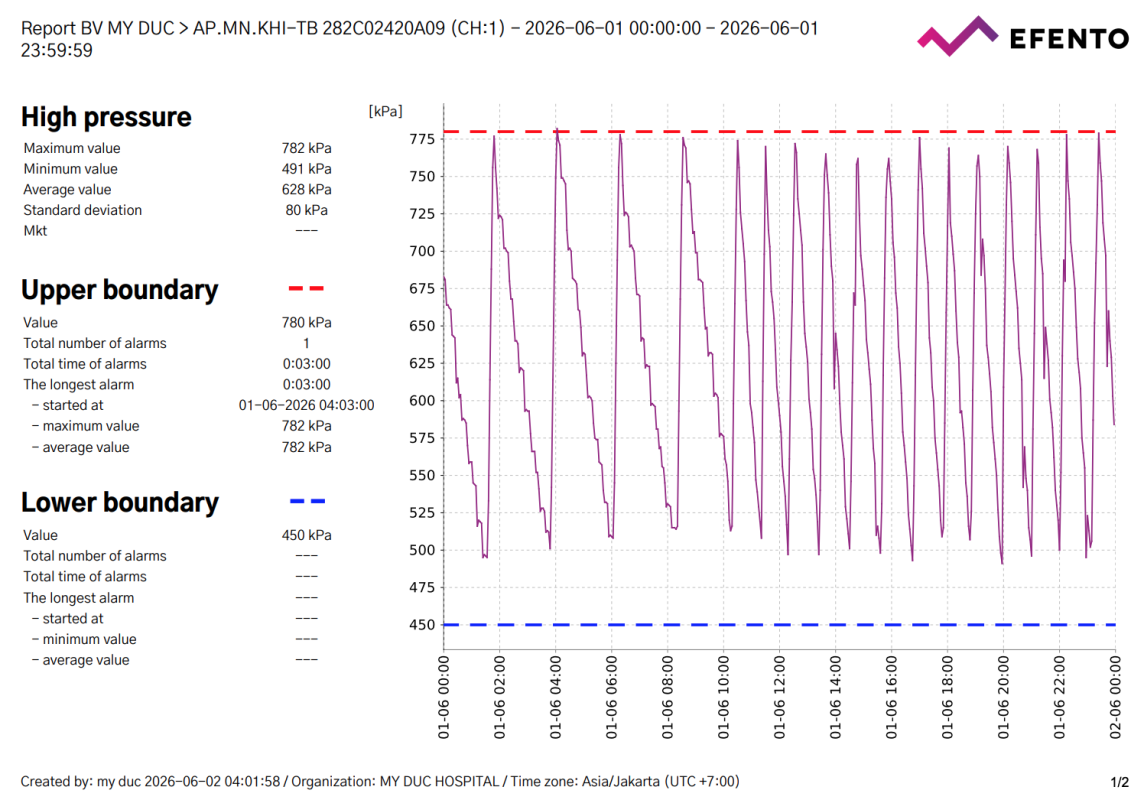The height and width of the screenshot is (800, 1144).
Task: Click the 'Mkt' row label
Action: (35, 230)
